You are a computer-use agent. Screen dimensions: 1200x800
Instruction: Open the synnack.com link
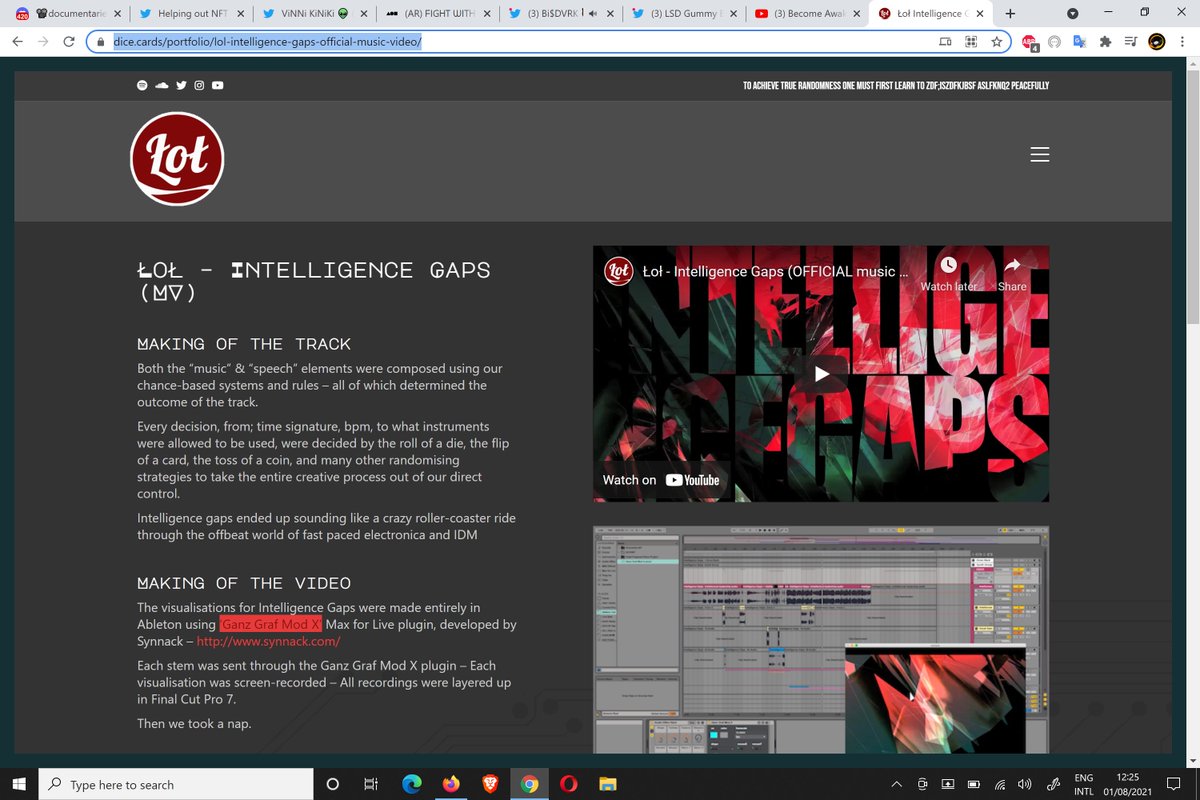coord(268,642)
